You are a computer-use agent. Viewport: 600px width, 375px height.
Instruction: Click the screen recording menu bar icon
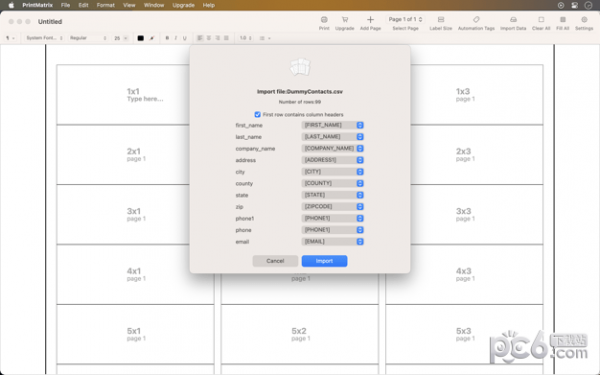[561, 5]
